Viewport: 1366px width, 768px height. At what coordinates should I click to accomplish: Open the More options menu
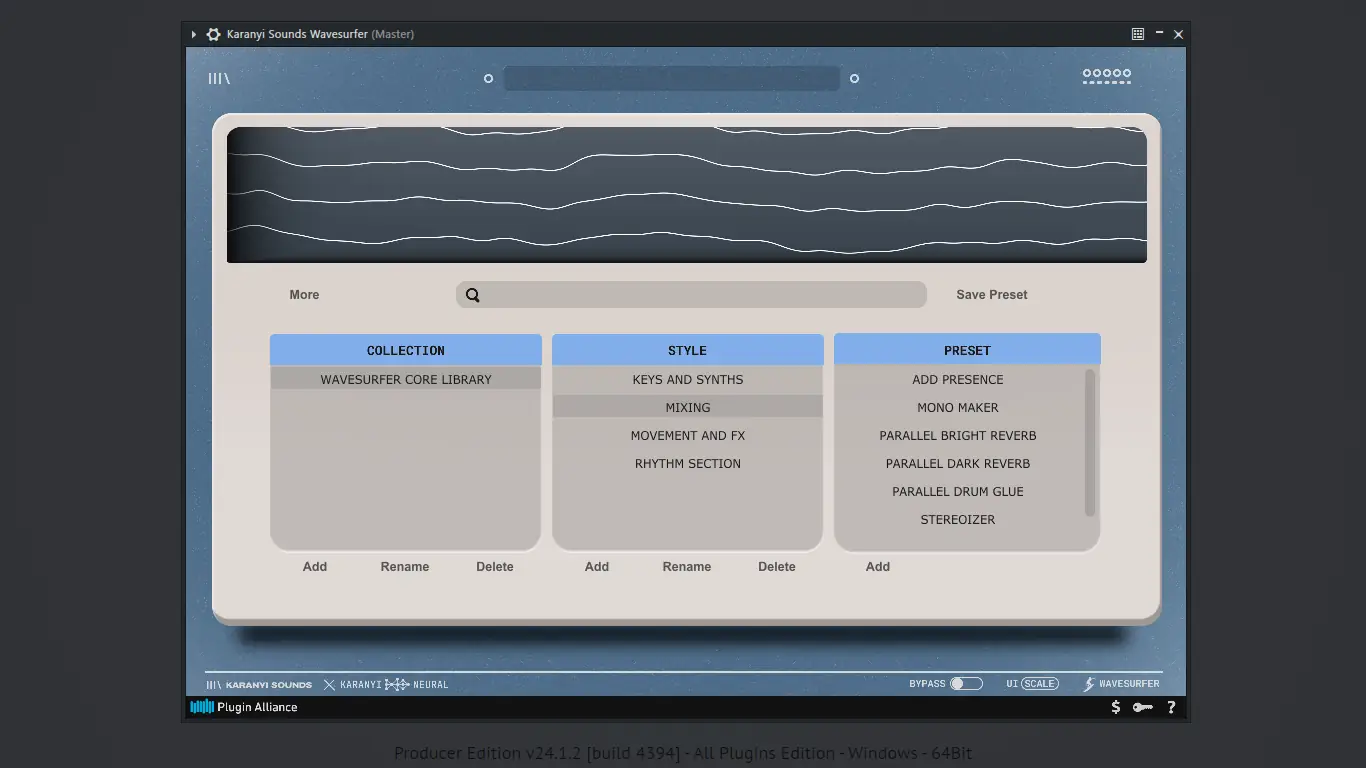pyautogui.click(x=304, y=295)
